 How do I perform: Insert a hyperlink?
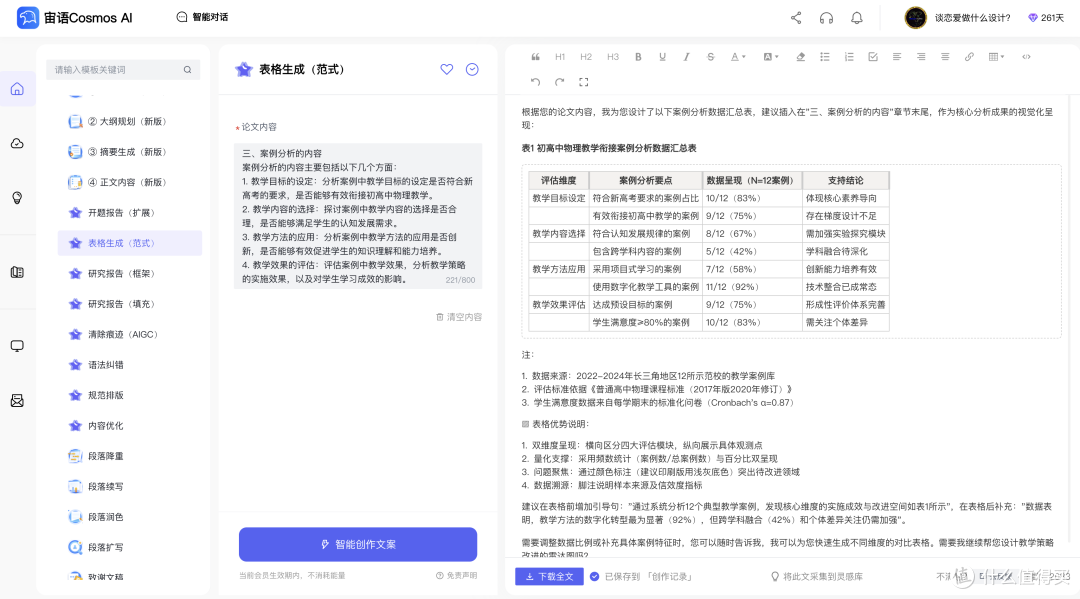click(969, 57)
